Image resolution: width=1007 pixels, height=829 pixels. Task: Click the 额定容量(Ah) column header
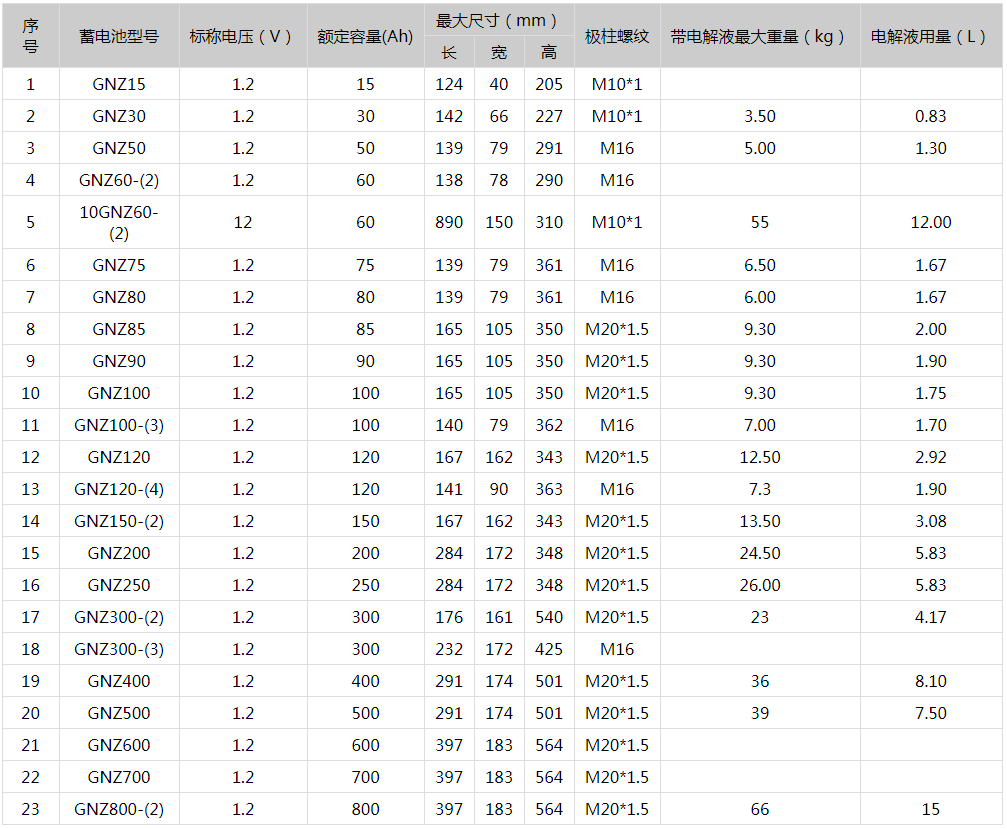tap(365, 36)
